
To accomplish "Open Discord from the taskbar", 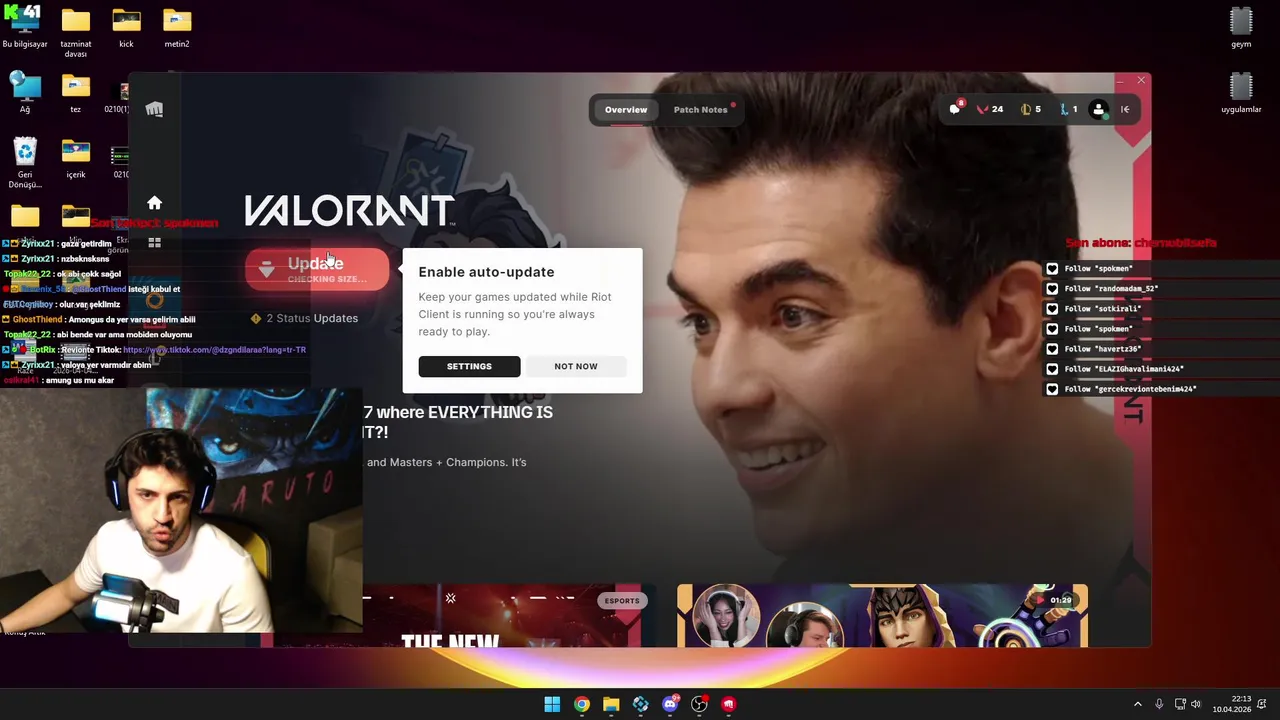I will click(670, 704).
